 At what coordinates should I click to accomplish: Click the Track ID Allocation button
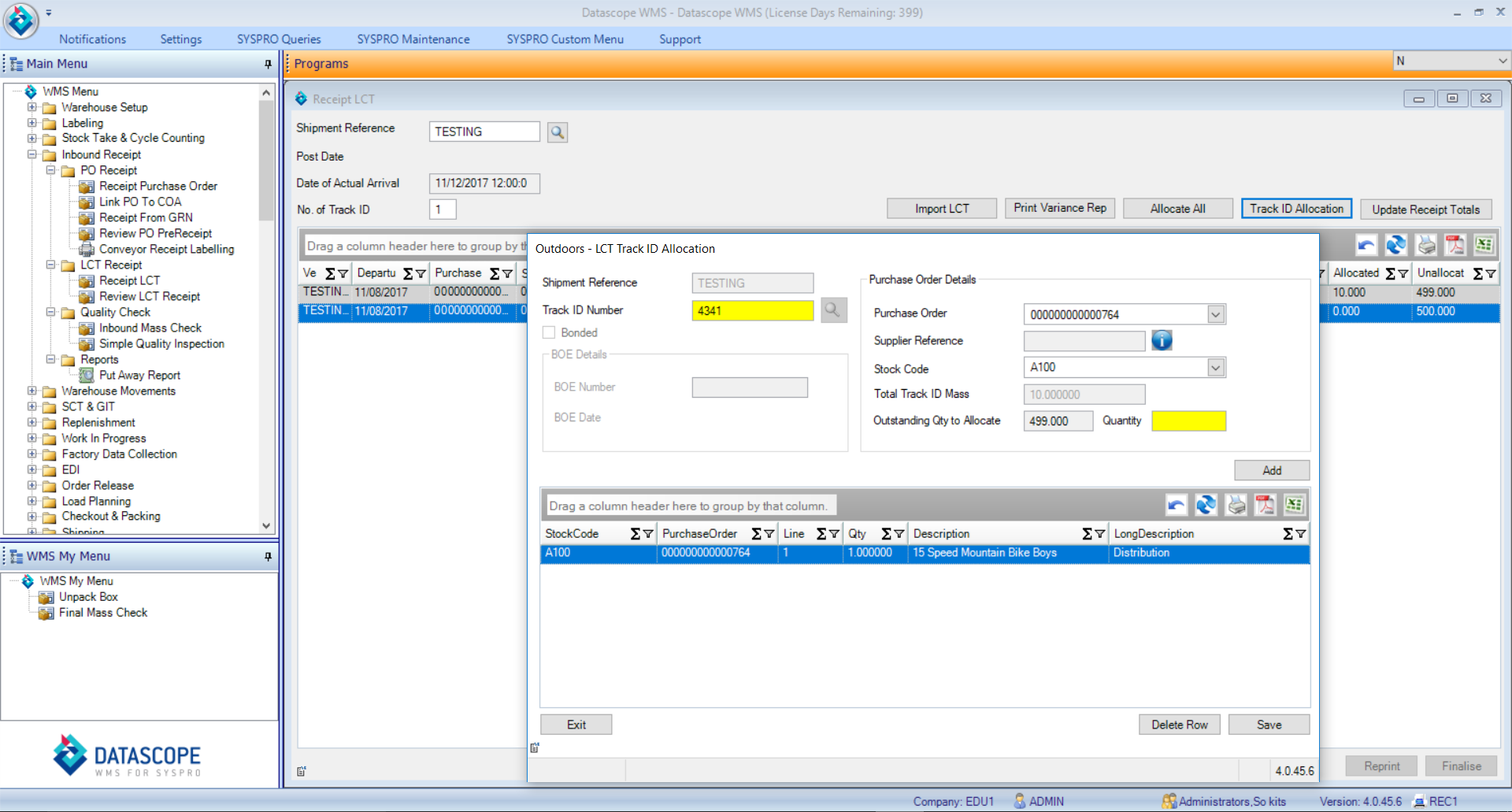pos(1295,208)
